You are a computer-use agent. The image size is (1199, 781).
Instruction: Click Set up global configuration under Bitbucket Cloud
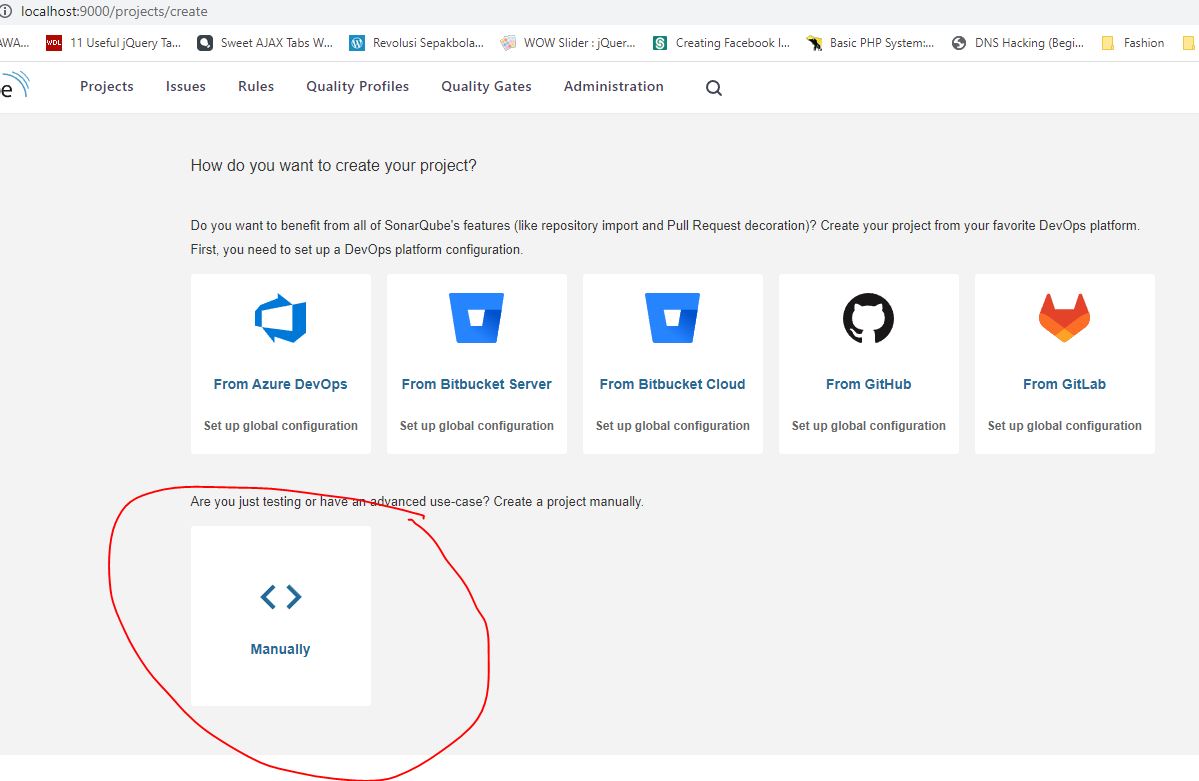coord(672,425)
